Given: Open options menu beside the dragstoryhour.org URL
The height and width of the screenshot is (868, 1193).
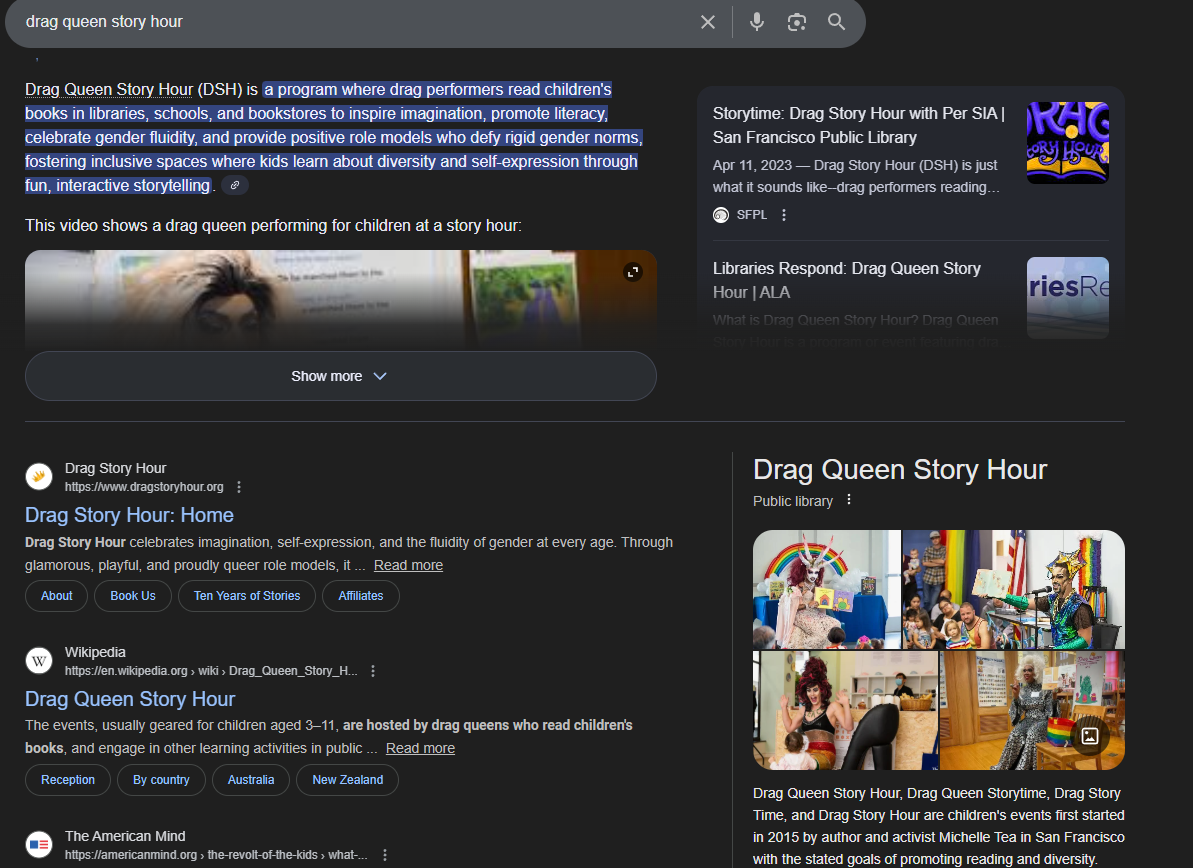Looking at the screenshot, I should coord(239,487).
